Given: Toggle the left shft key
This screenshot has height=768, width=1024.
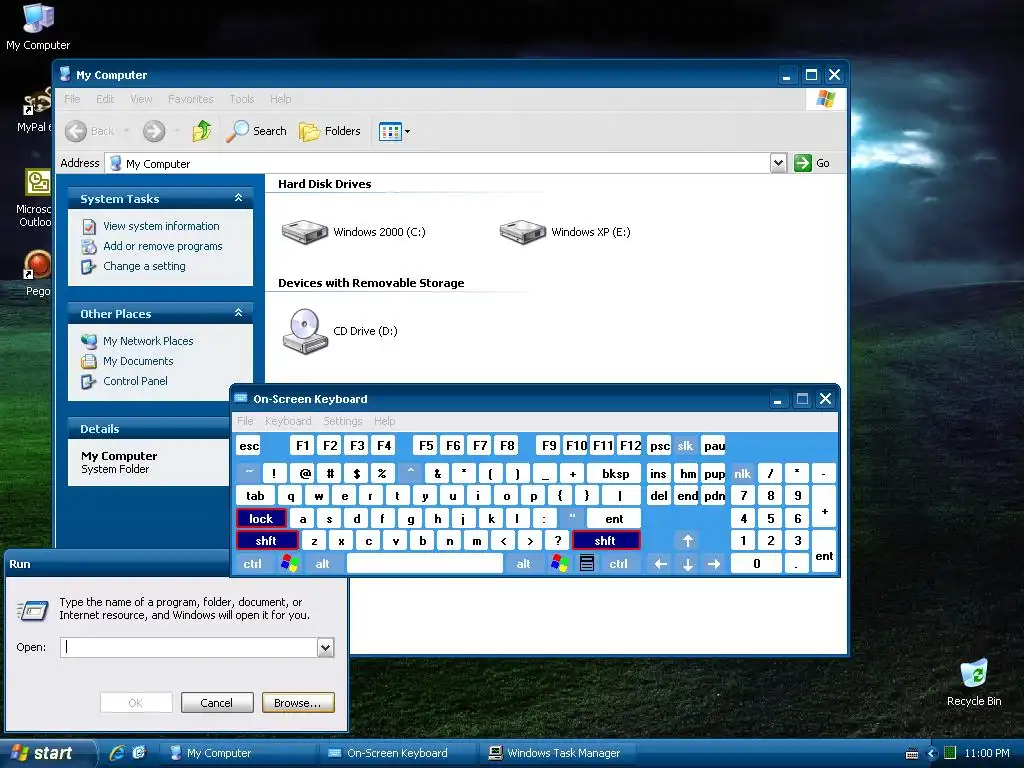Looking at the screenshot, I should click(266, 541).
